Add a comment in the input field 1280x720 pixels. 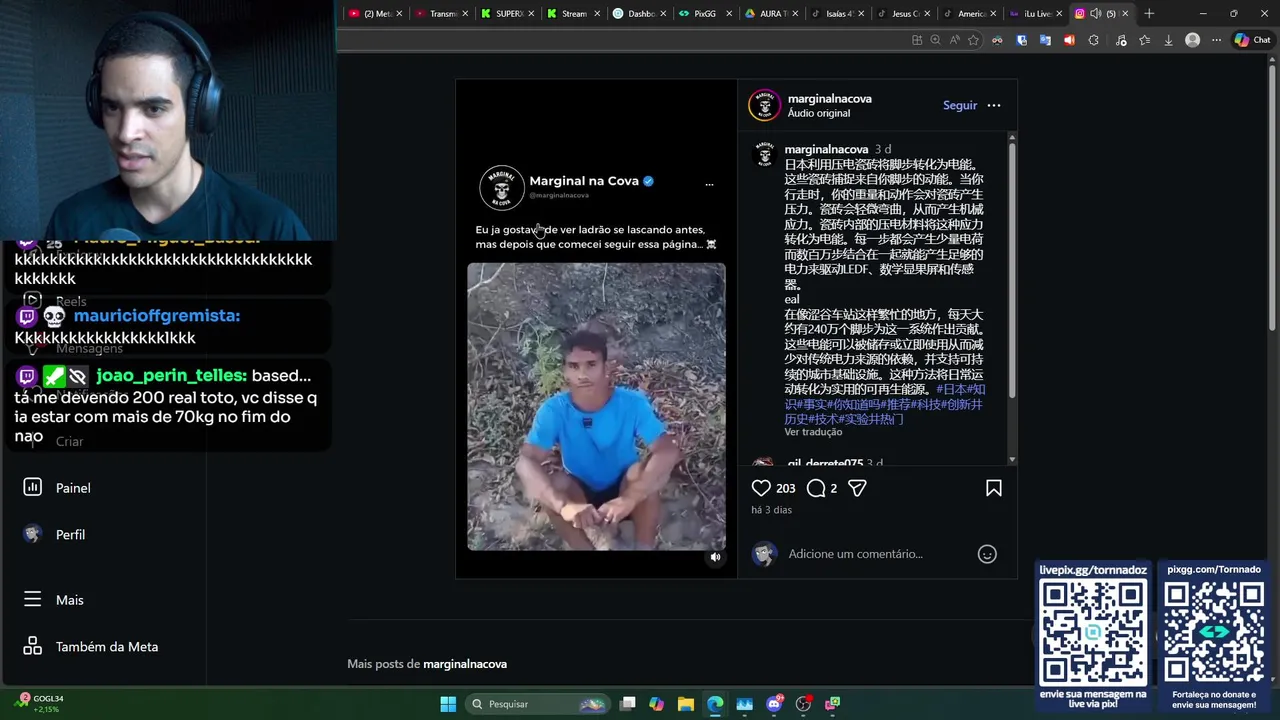[x=878, y=554]
